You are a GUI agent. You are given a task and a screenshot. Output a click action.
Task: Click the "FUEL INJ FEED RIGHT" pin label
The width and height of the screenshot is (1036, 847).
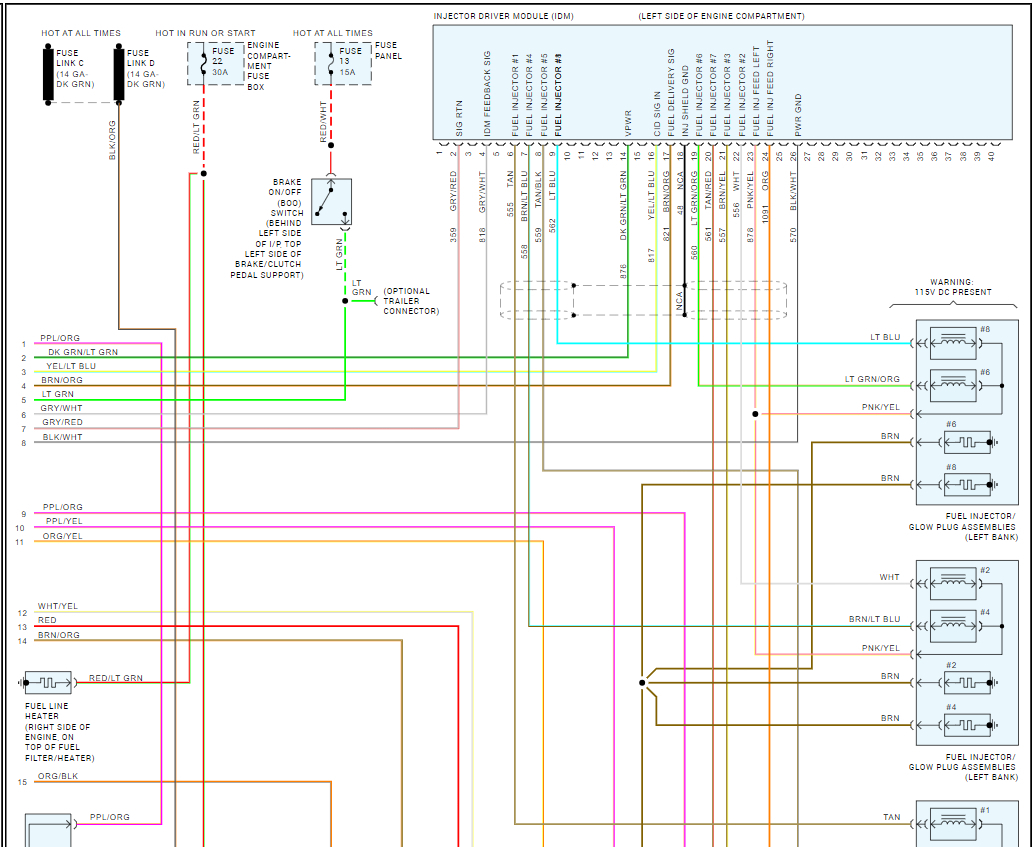[770, 89]
